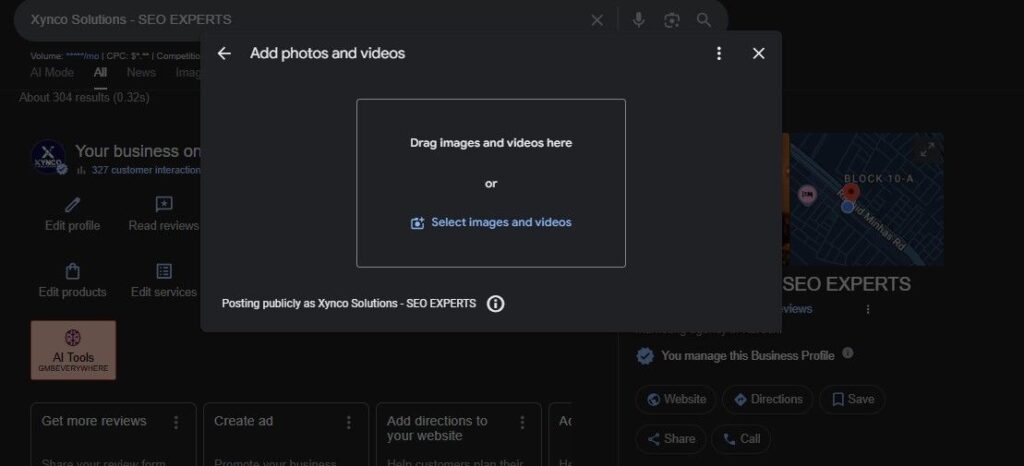Click the Edit services list icon
The image size is (1024, 466).
164,271
